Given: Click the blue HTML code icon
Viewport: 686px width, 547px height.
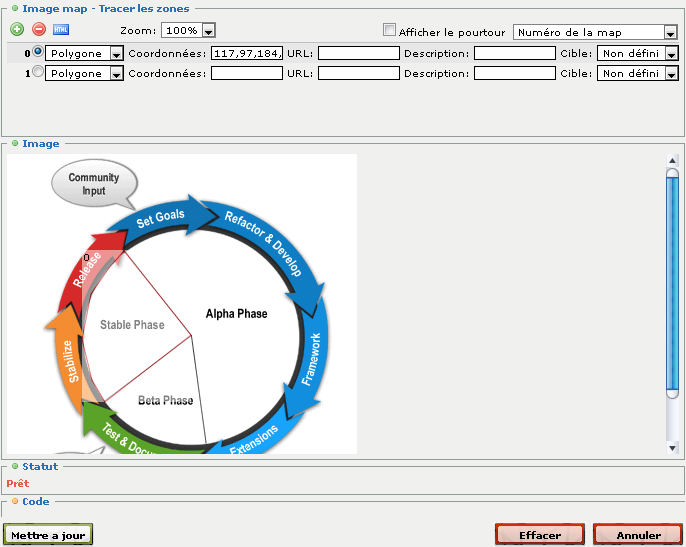Looking at the screenshot, I should click(61, 30).
